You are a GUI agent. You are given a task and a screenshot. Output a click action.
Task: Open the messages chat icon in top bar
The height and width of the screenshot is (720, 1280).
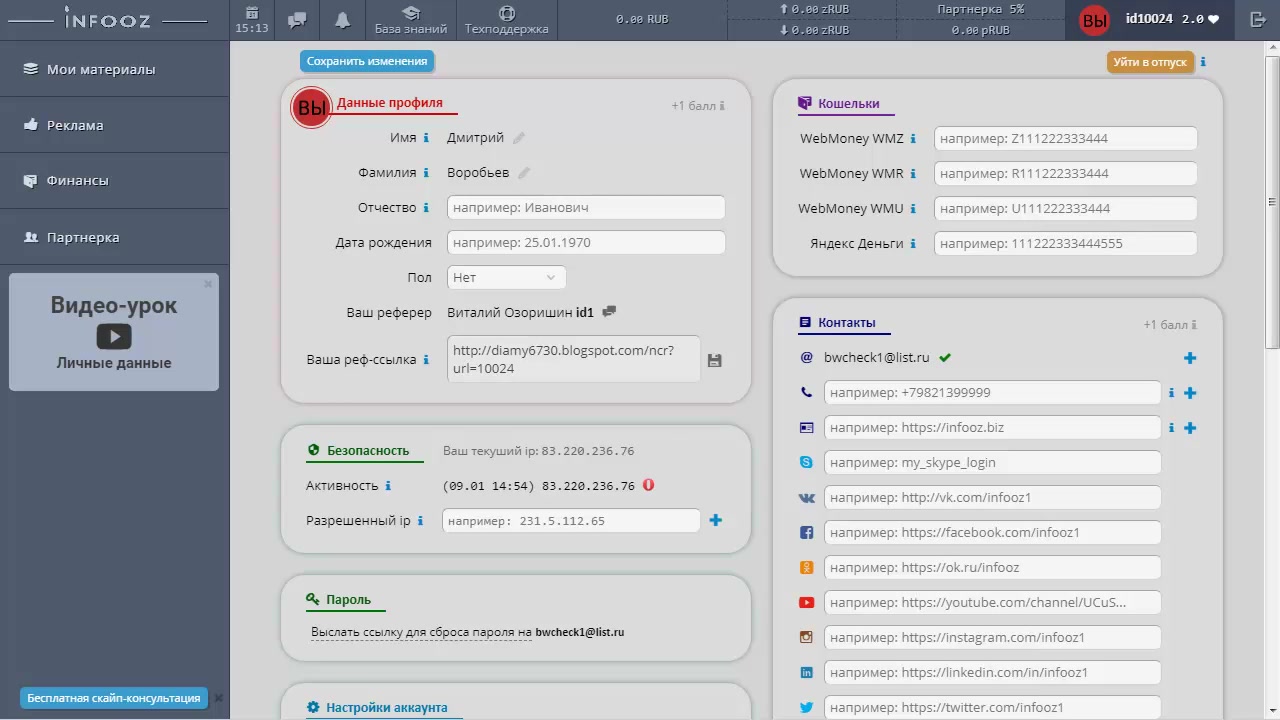(x=297, y=20)
